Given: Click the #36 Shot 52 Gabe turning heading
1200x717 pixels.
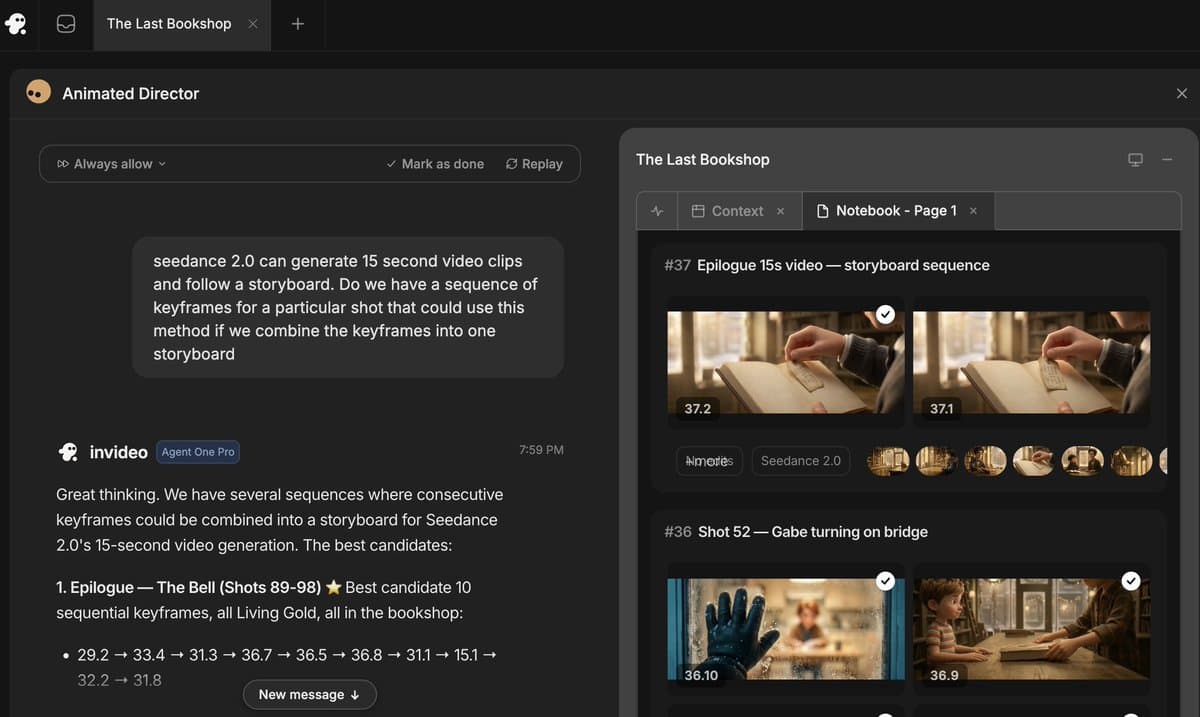Looking at the screenshot, I should pyautogui.click(x=796, y=532).
